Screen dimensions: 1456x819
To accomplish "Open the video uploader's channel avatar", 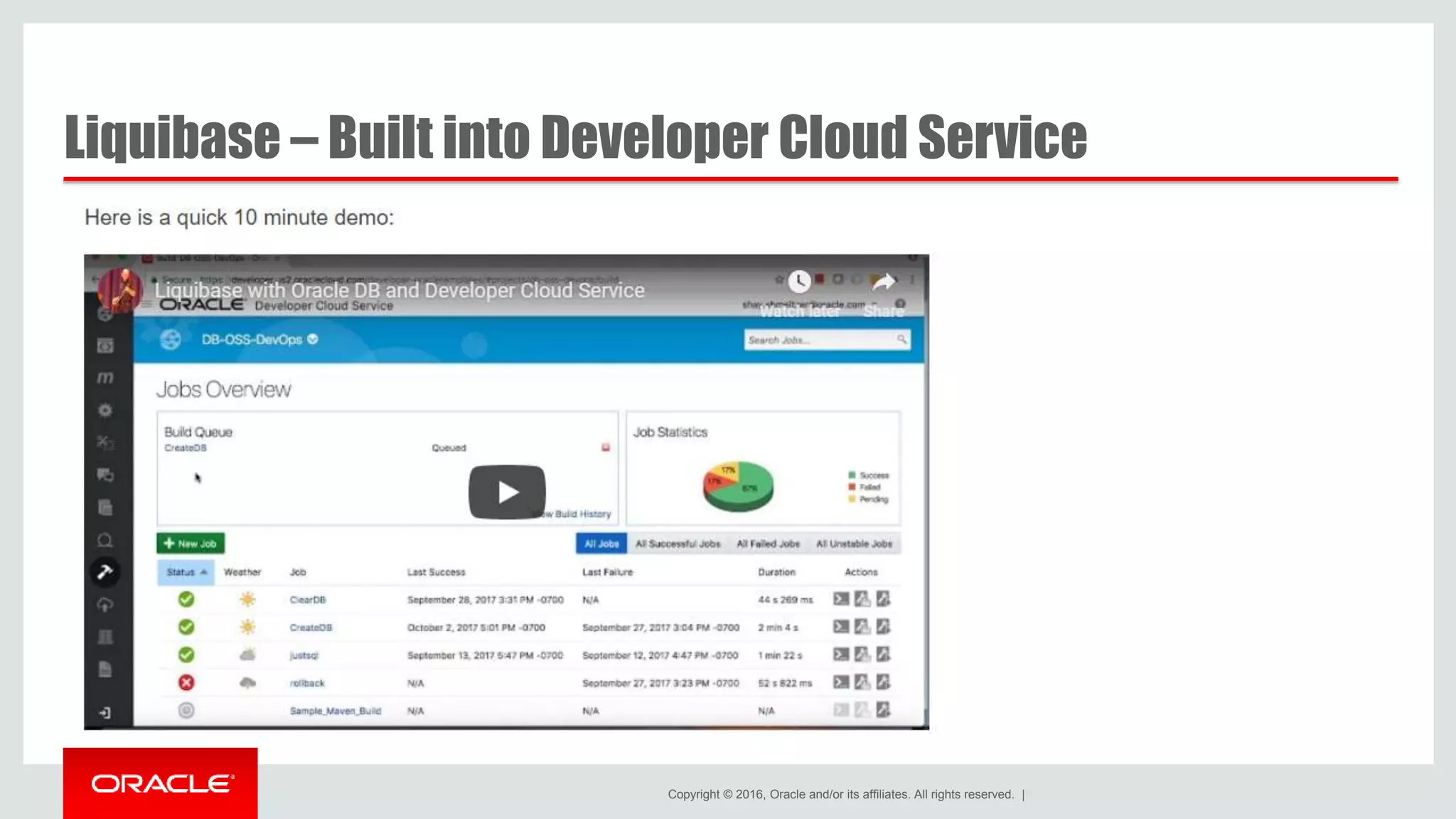I will (x=119, y=290).
